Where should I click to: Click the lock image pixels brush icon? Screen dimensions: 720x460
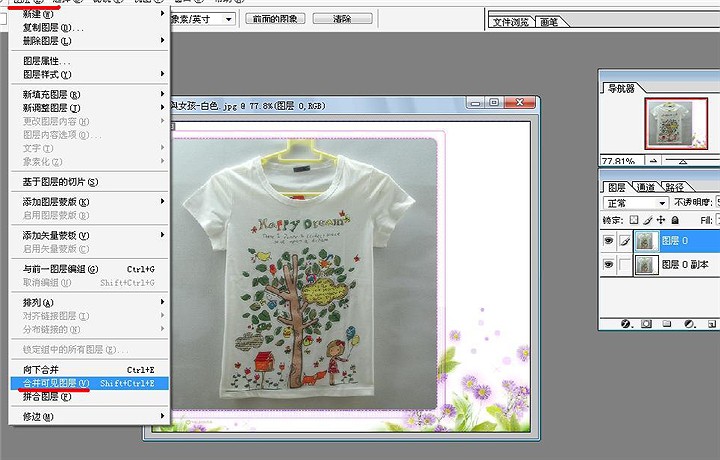(x=647, y=220)
